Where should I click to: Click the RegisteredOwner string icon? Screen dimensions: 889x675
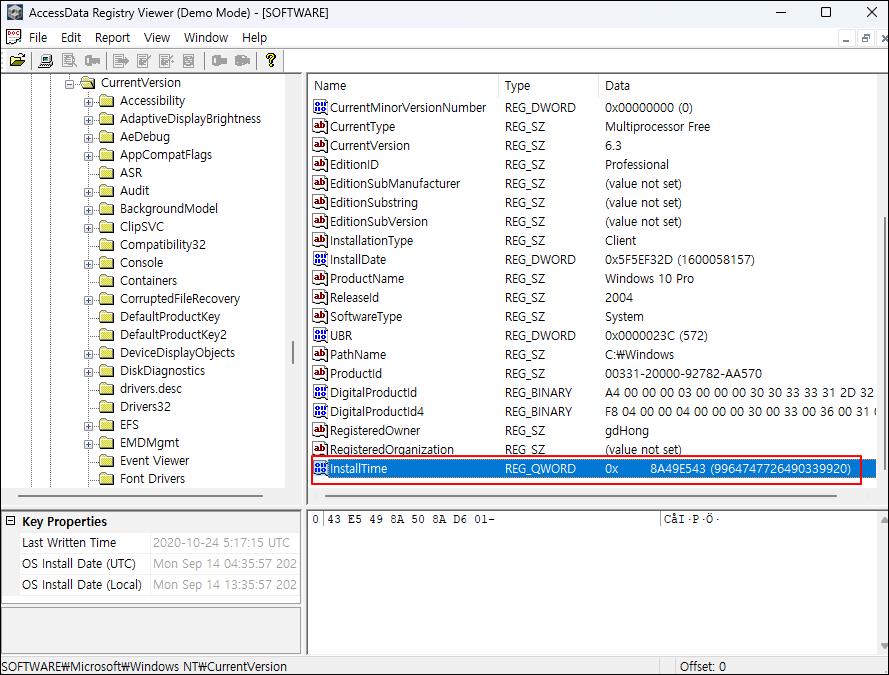320,430
